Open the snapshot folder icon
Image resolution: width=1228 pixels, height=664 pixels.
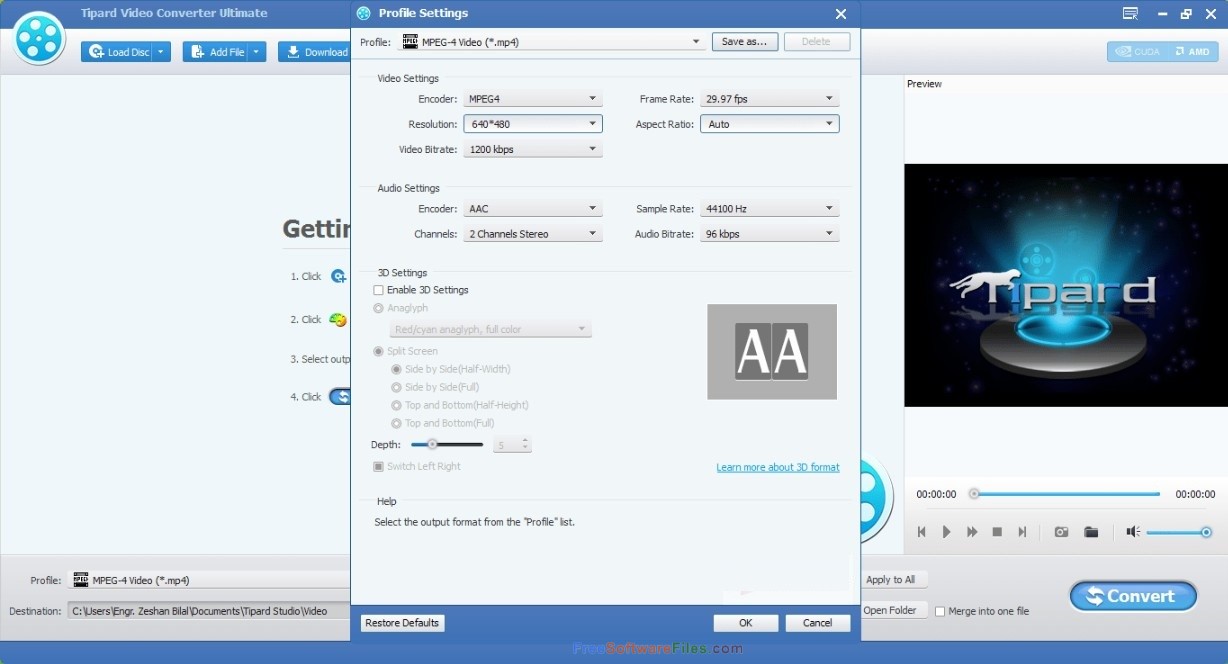pos(1091,532)
